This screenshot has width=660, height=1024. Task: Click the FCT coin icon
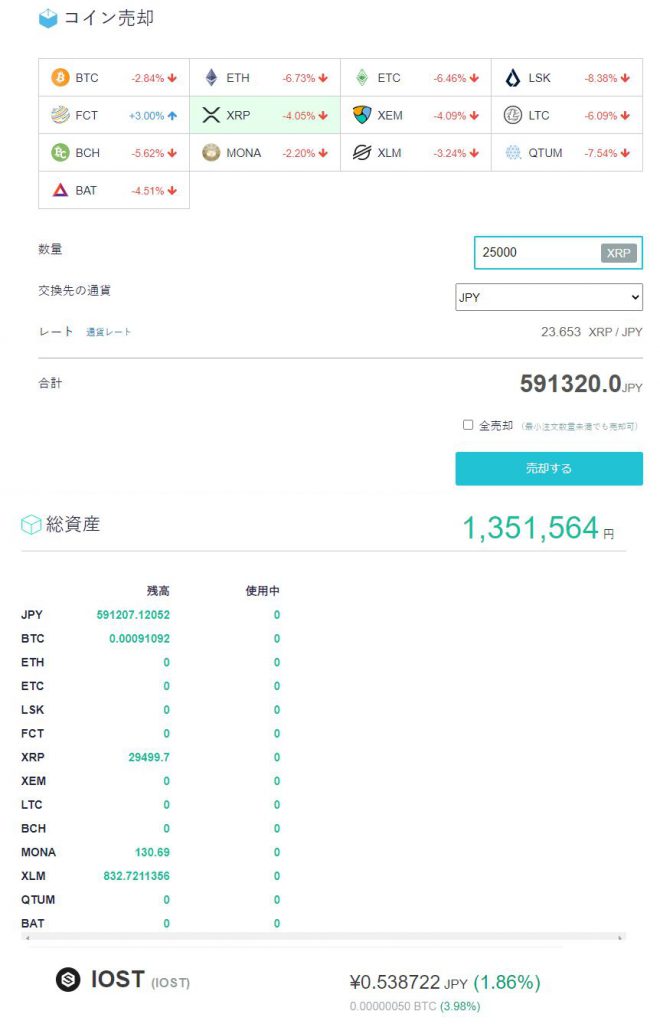coord(60,115)
